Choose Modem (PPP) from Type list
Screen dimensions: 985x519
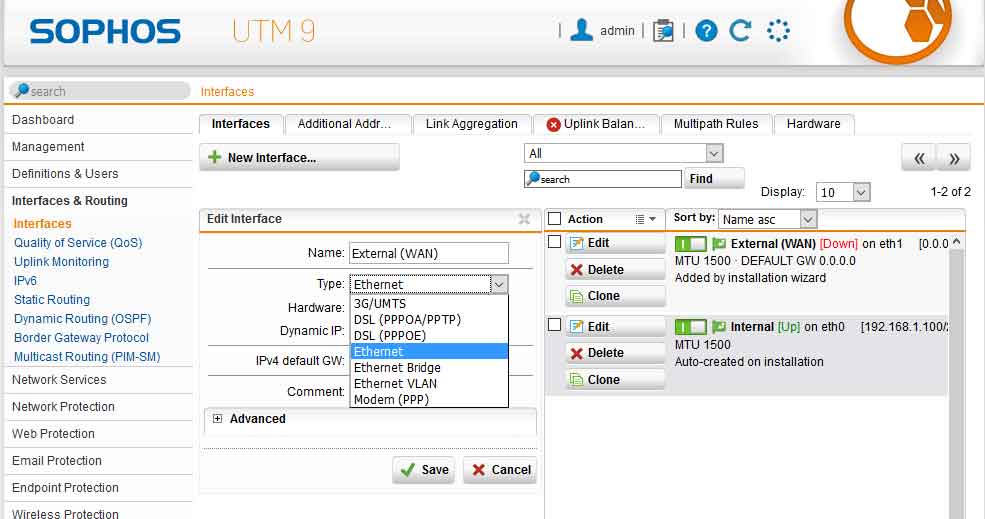(x=428, y=400)
